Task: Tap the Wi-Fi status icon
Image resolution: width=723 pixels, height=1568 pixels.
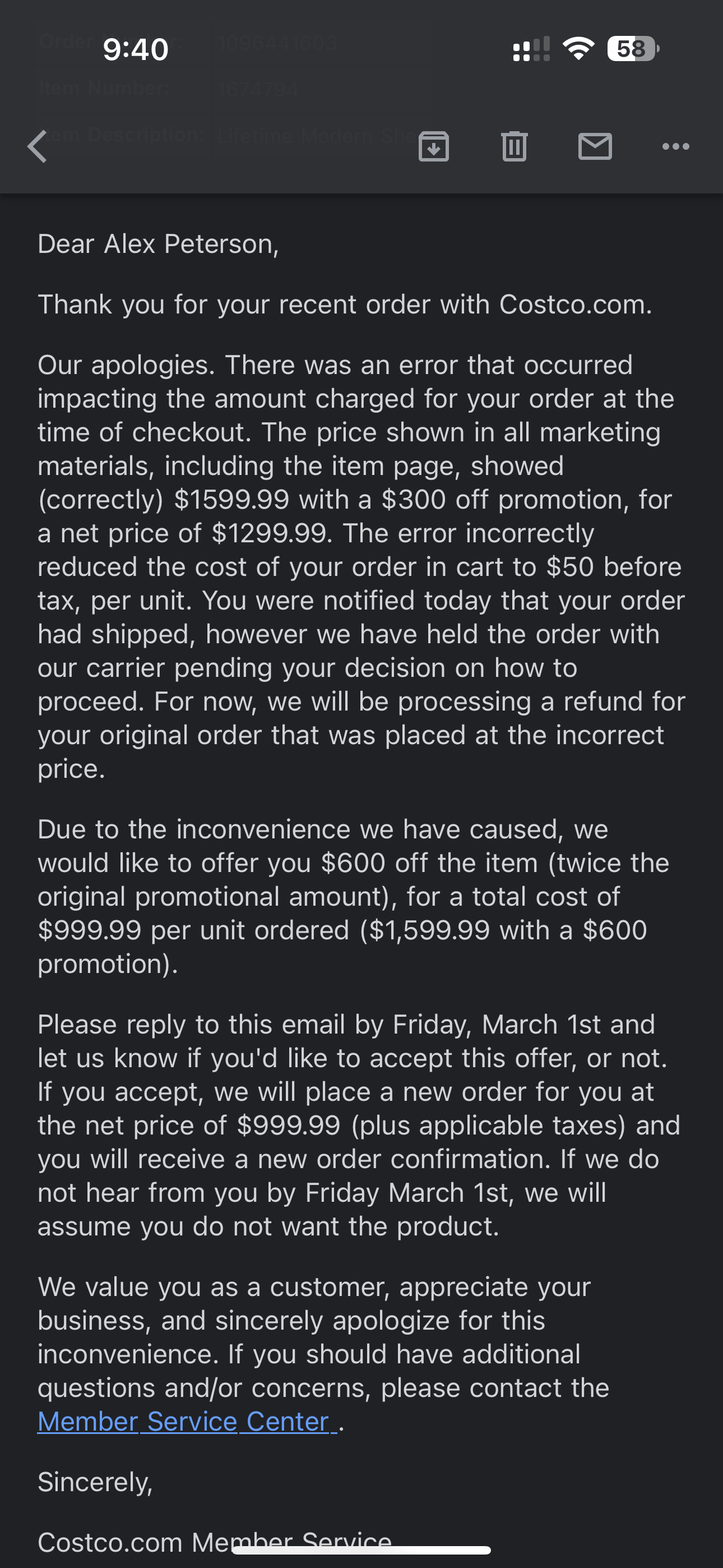Action: 578,49
